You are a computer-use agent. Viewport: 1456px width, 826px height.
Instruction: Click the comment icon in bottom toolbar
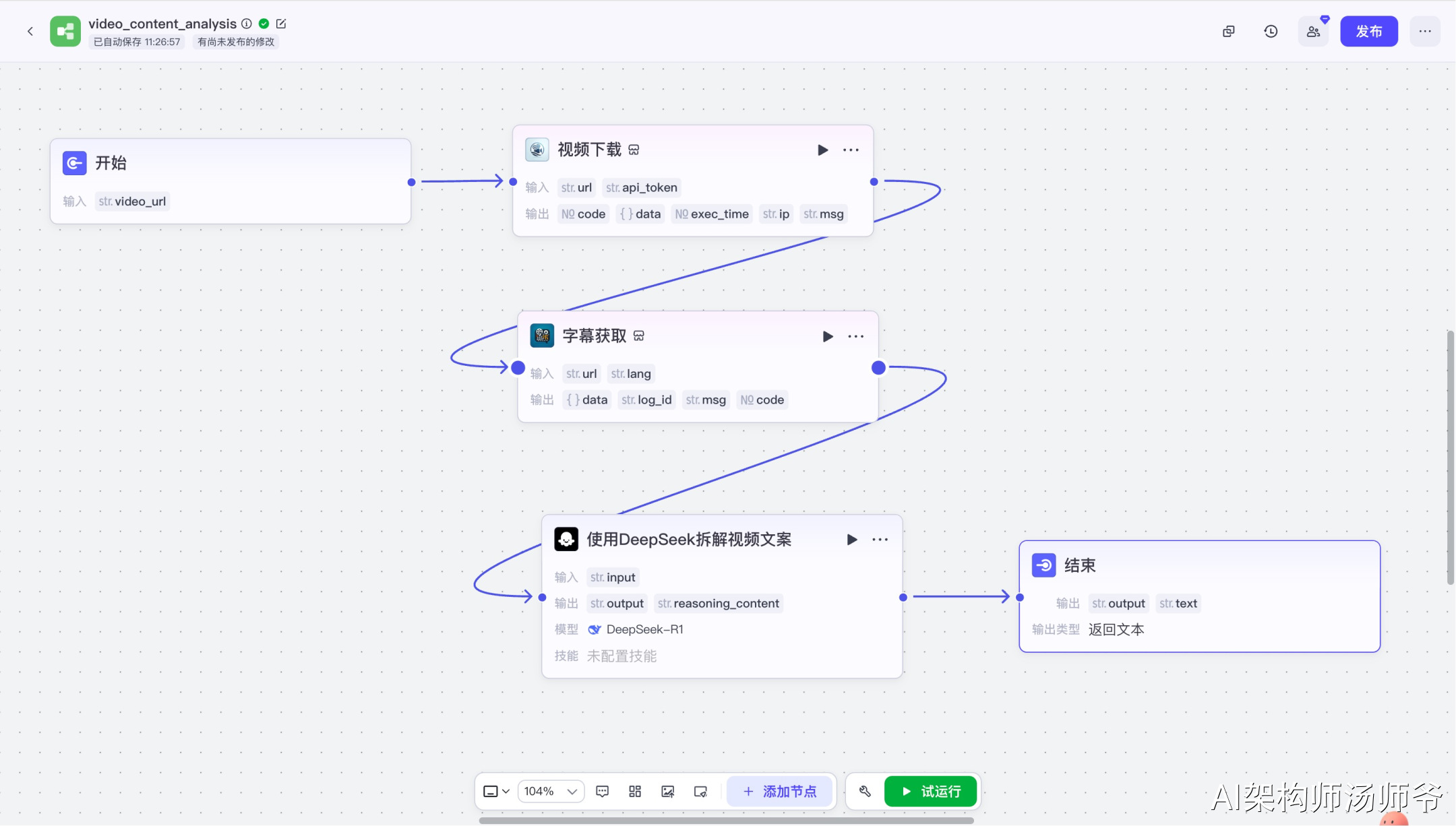click(x=602, y=791)
